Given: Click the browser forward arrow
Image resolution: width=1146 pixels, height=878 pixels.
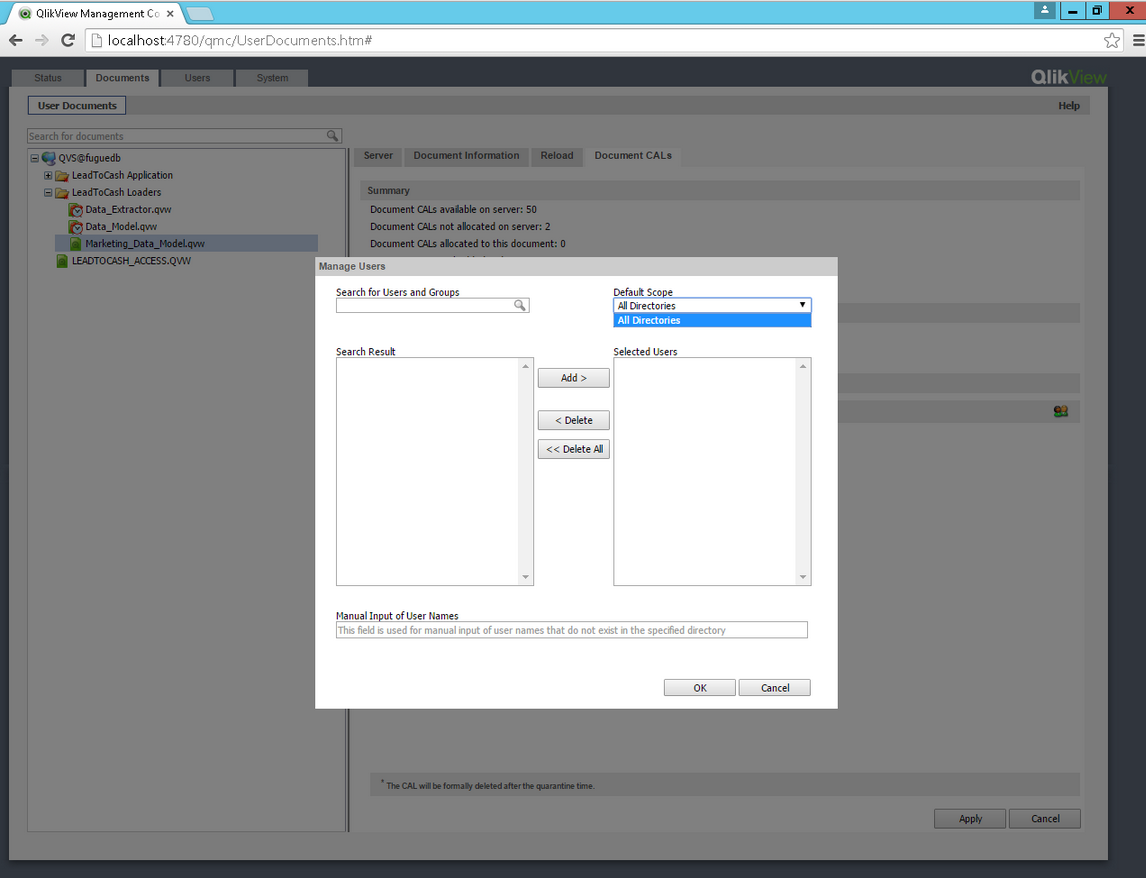Looking at the screenshot, I should 42,40.
